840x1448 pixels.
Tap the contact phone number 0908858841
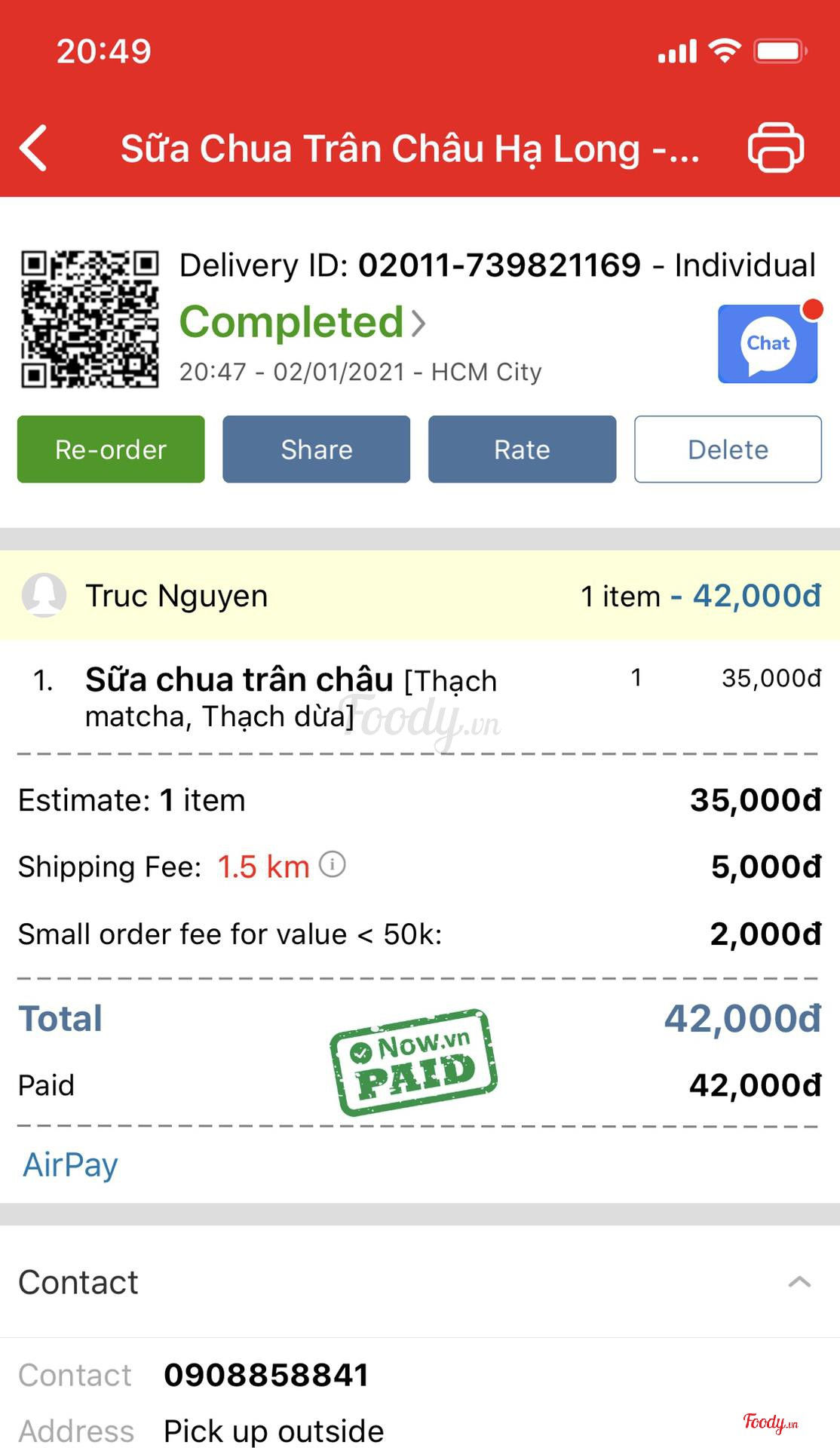click(x=266, y=1375)
